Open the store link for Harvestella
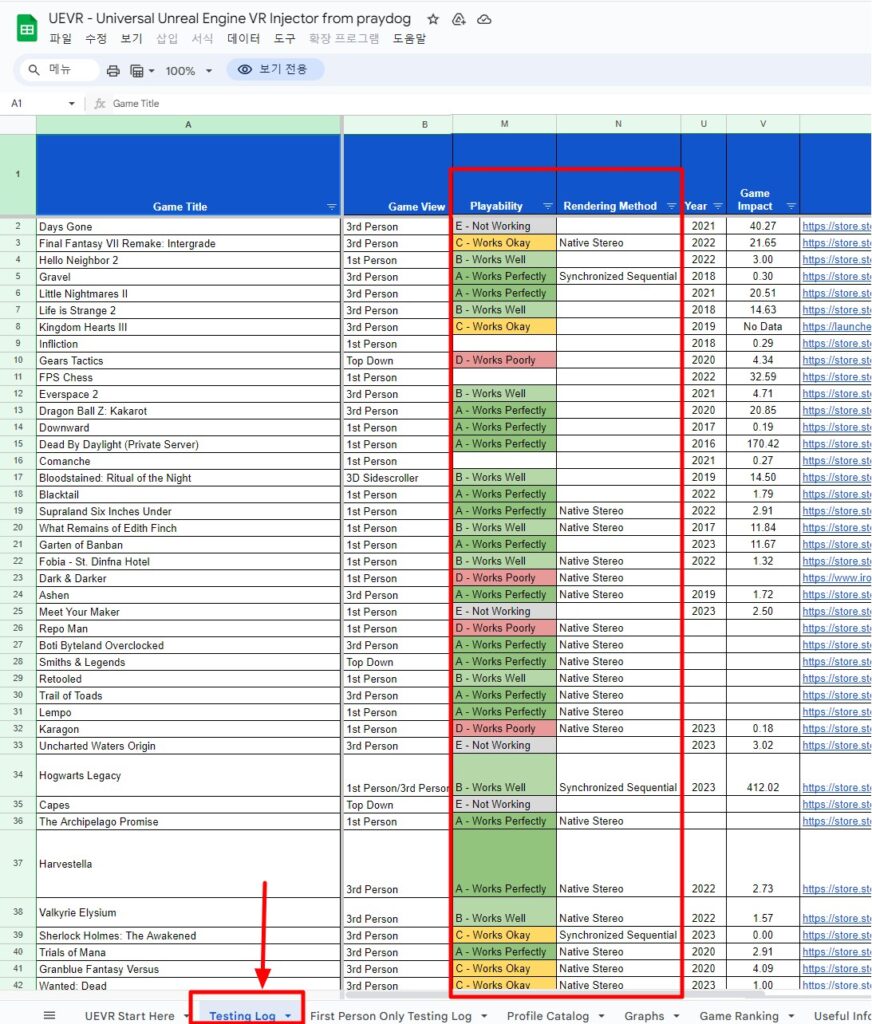 (x=836, y=889)
